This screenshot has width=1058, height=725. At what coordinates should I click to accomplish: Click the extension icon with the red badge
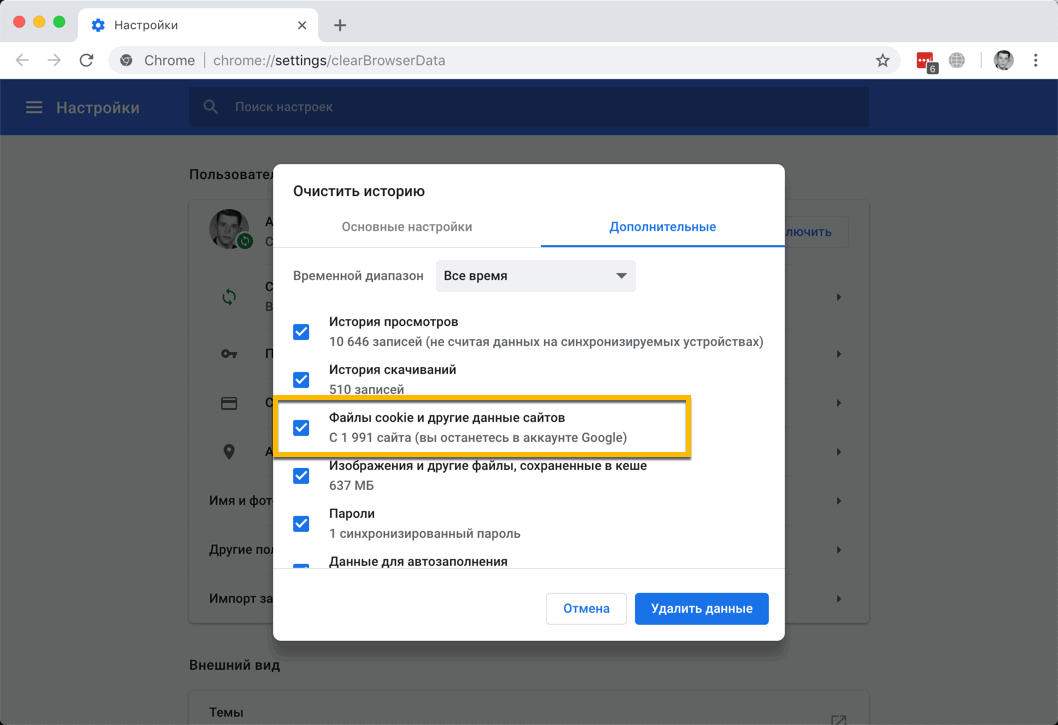pyautogui.click(x=925, y=60)
